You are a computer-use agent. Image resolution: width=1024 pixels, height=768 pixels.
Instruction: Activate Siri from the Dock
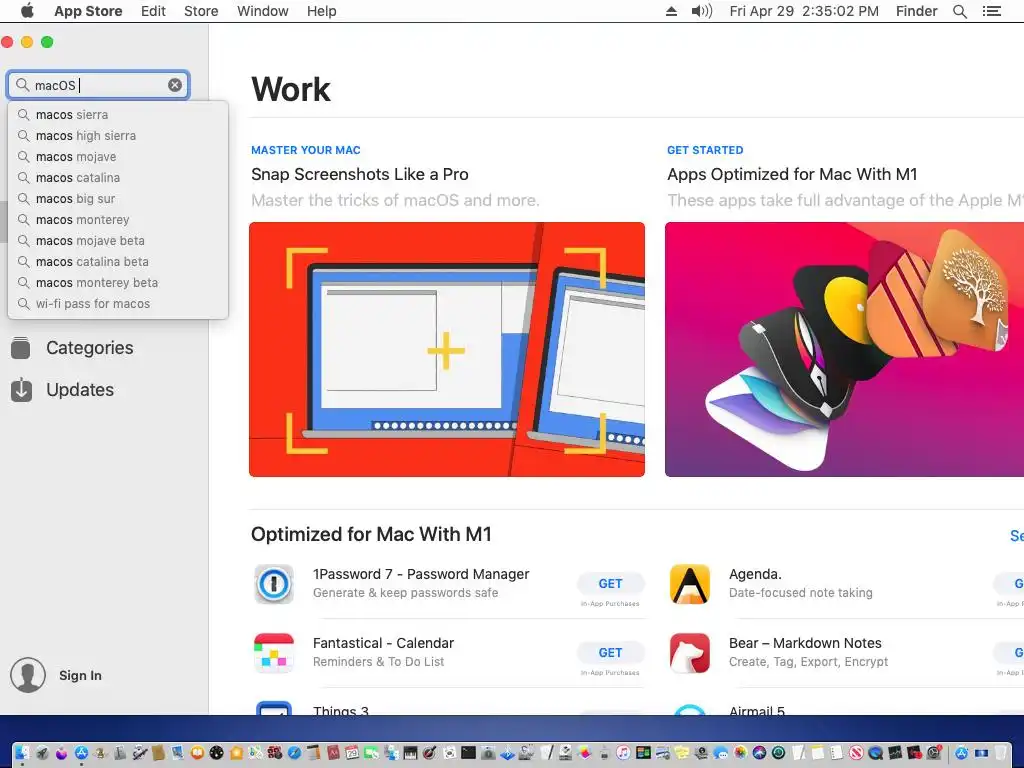pyautogui.click(x=759, y=753)
